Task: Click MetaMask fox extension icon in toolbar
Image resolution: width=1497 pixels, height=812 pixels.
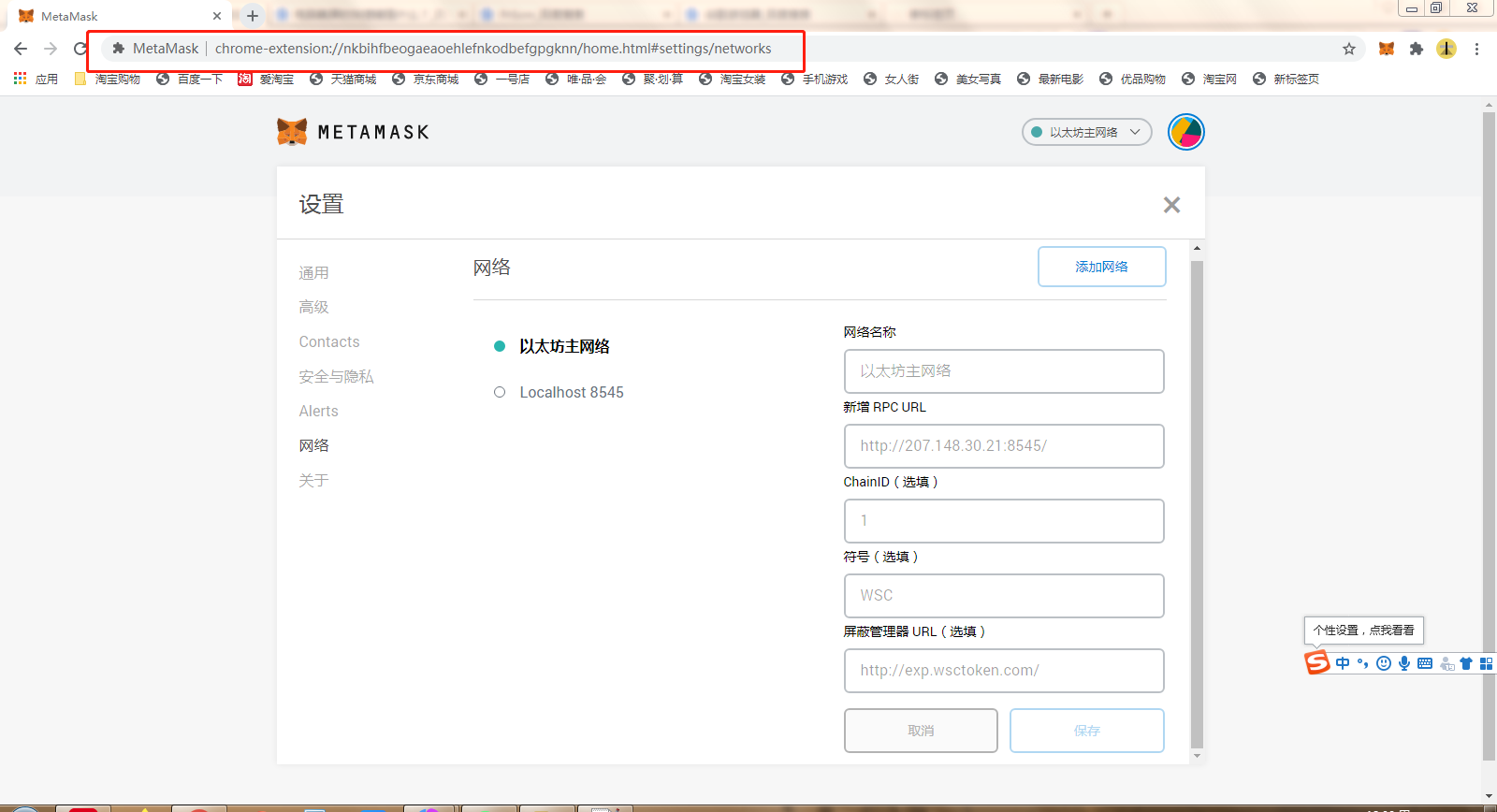Action: [x=1387, y=49]
